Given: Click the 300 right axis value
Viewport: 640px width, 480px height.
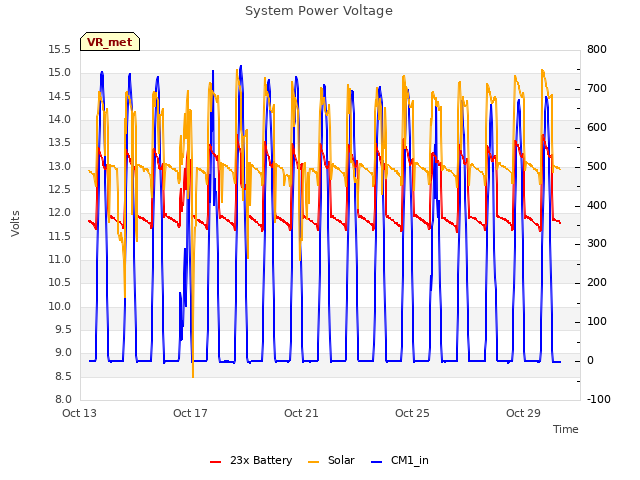Looking at the screenshot, I should point(597,244).
